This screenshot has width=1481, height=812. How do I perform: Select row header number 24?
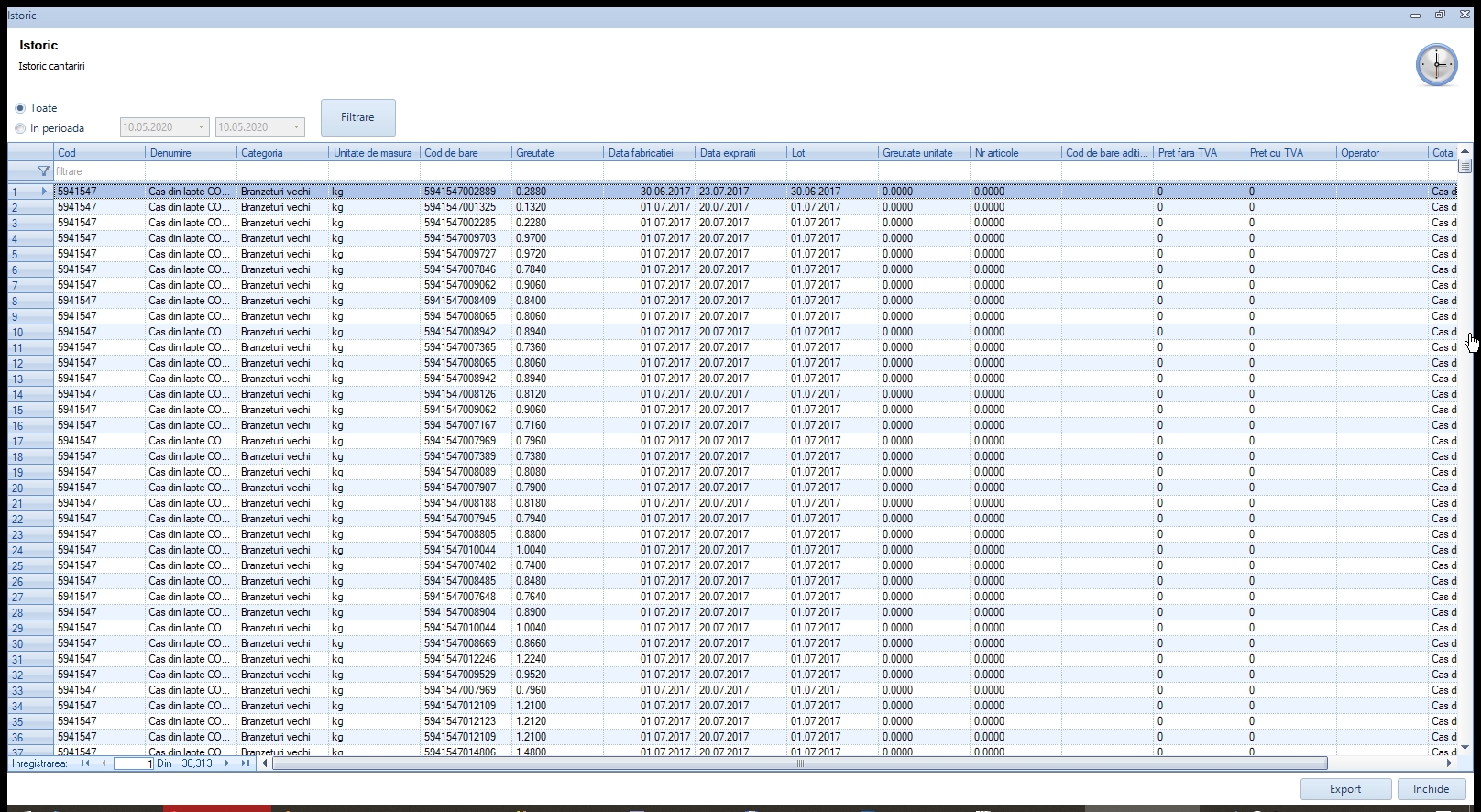[30, 550]
